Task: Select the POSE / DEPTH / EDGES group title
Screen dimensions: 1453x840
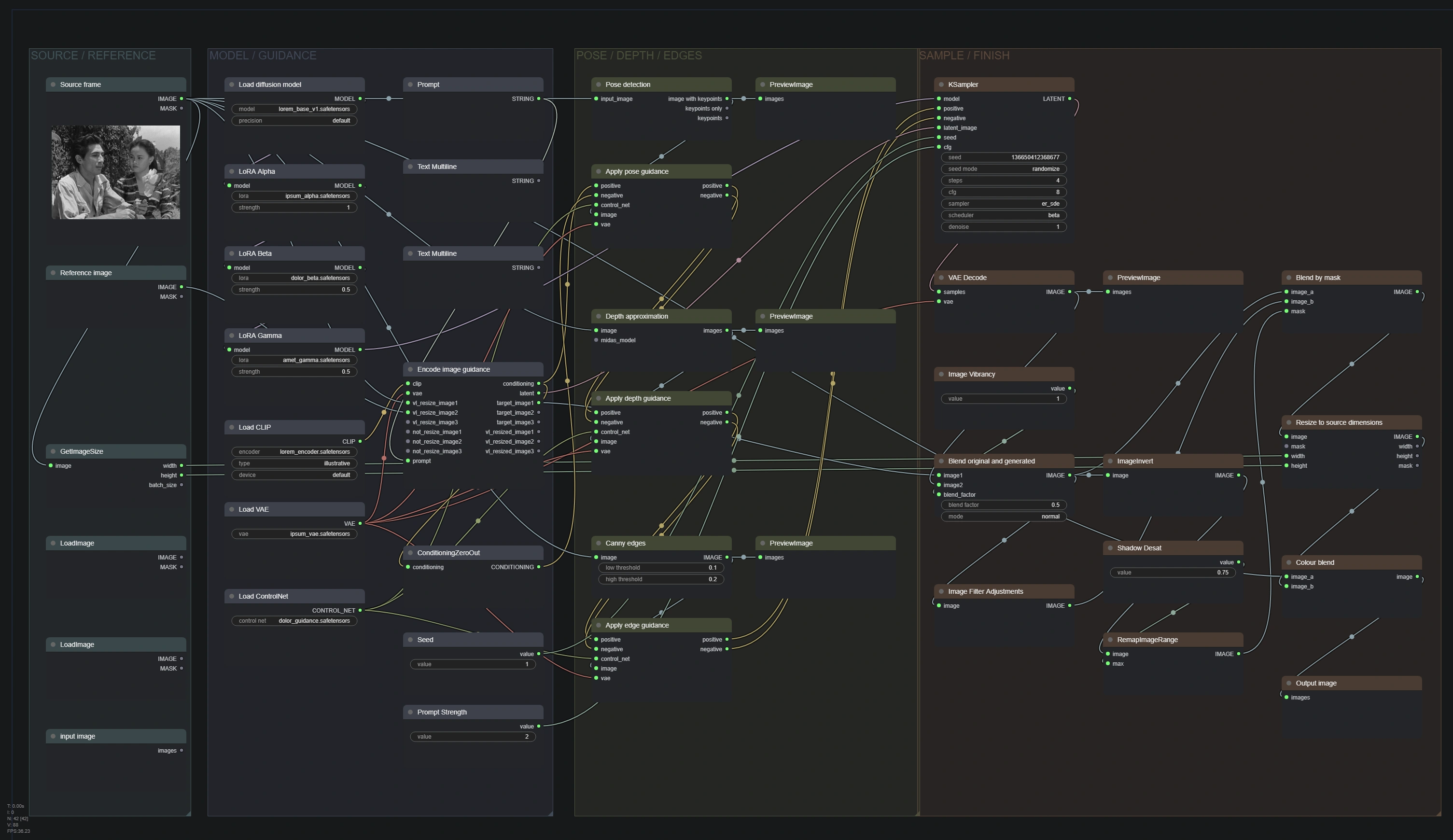Action: 639,56
